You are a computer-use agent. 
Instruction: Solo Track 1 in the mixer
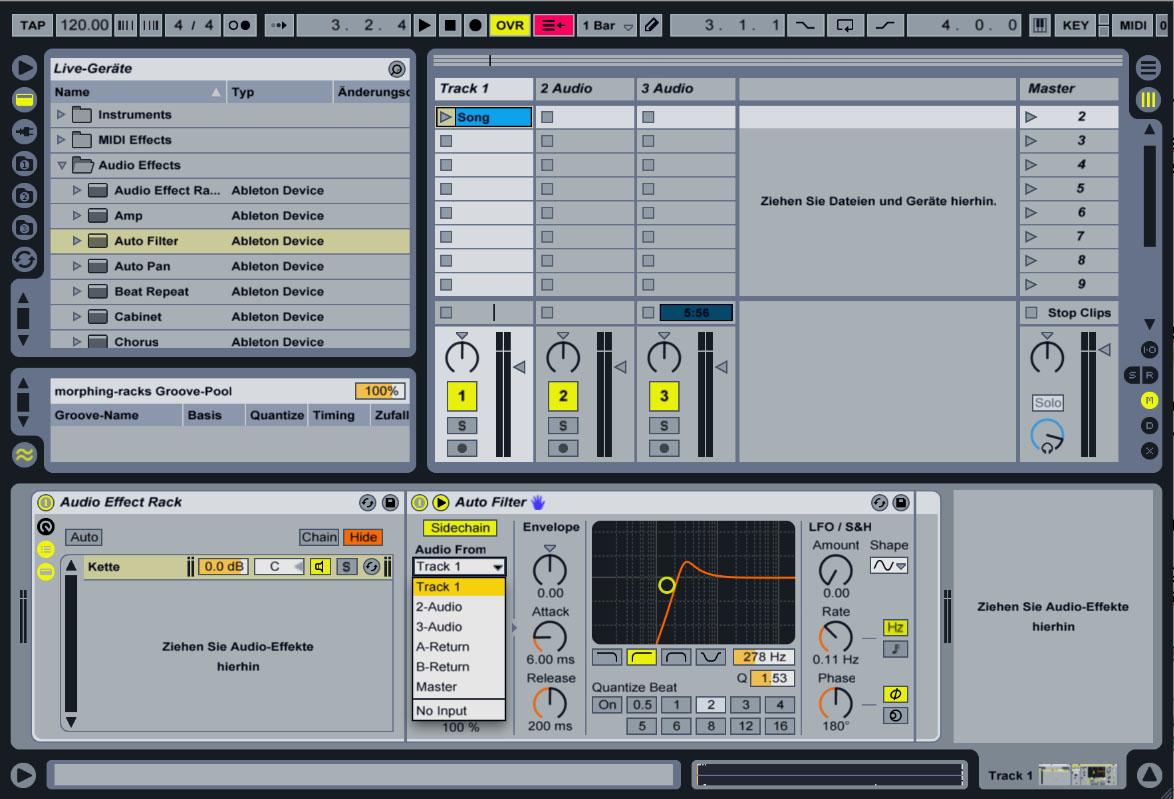pos(461,426)
